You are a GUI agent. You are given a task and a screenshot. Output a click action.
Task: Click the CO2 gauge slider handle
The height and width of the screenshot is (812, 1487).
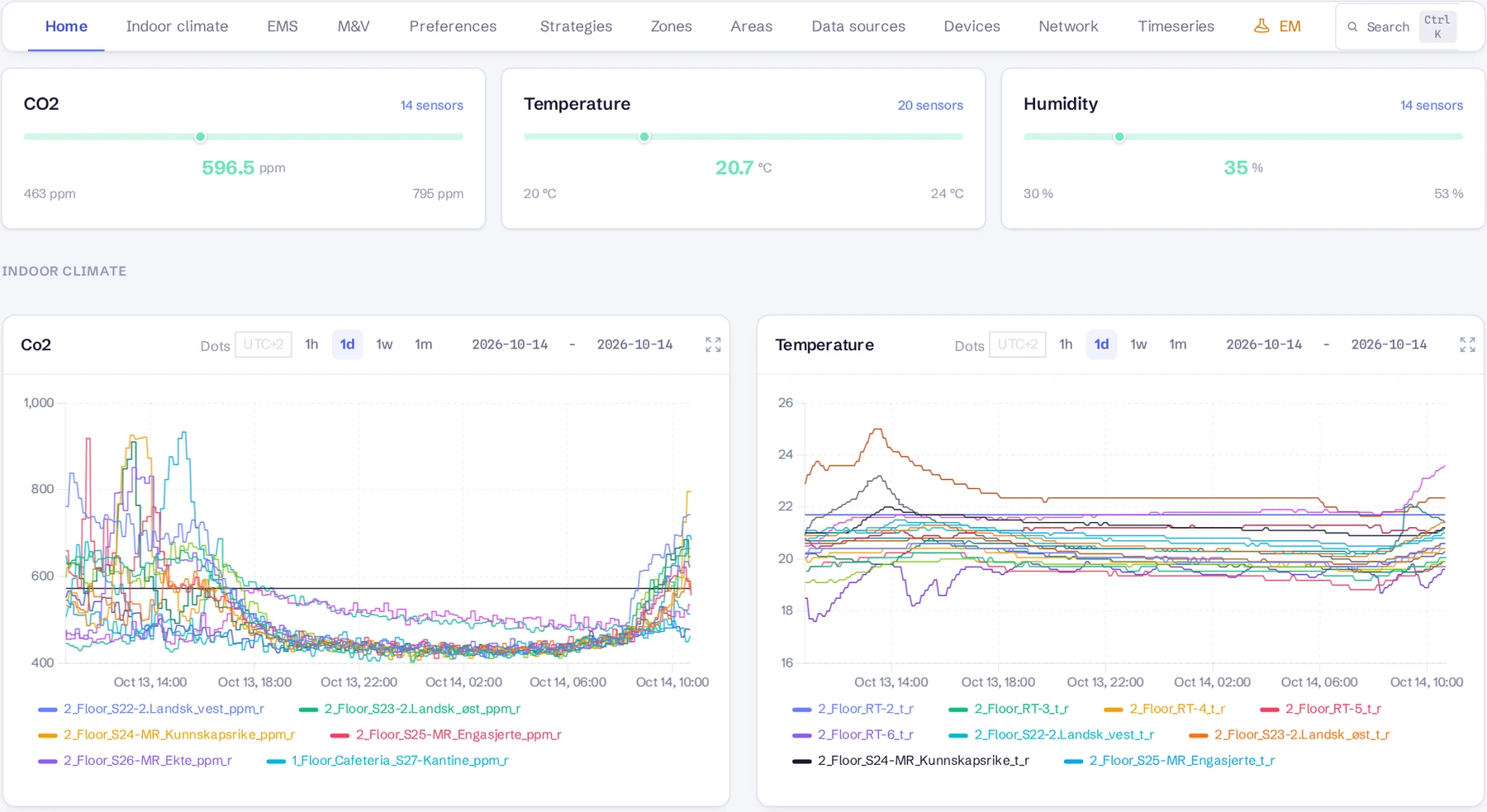pos(200,137)
